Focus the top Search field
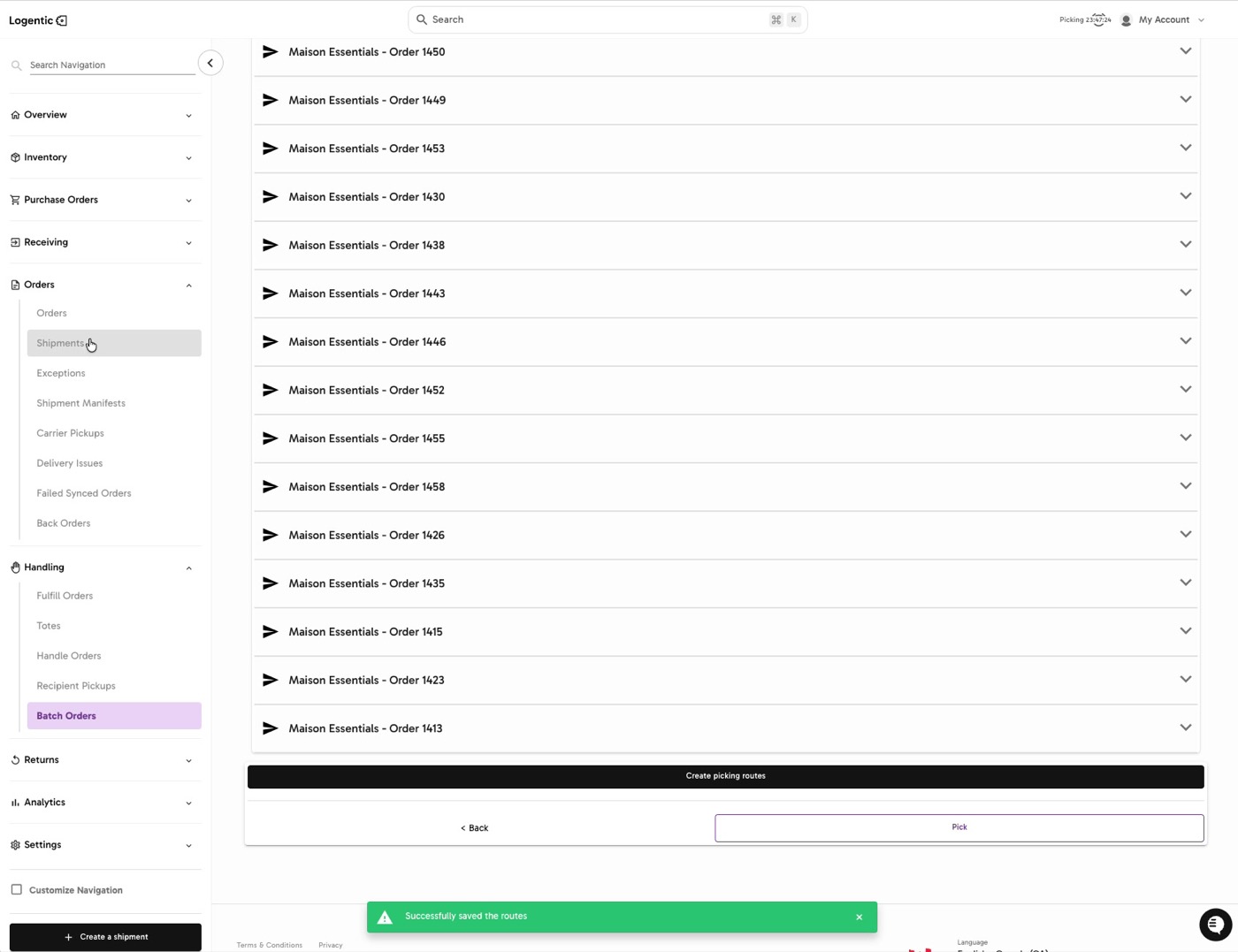 608,19
